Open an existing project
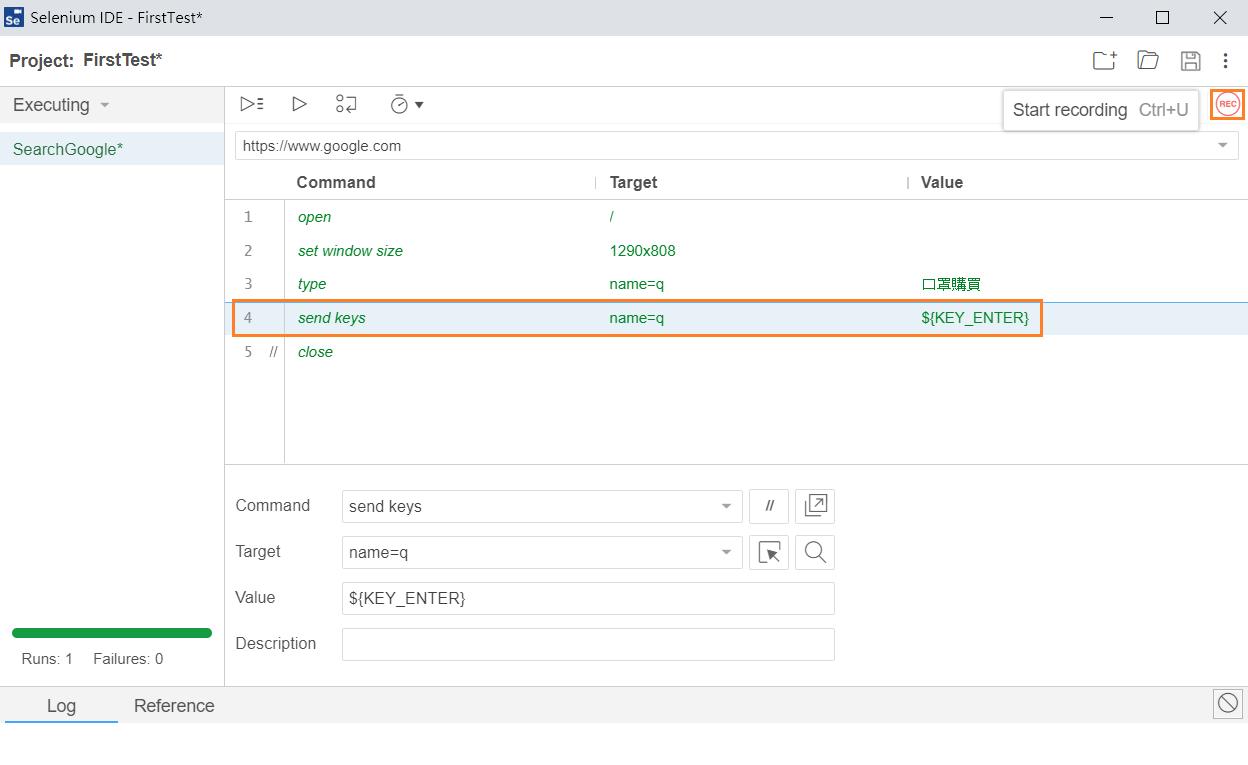1248x765 pixels. pyautogui.click(x=1148, y=61)
